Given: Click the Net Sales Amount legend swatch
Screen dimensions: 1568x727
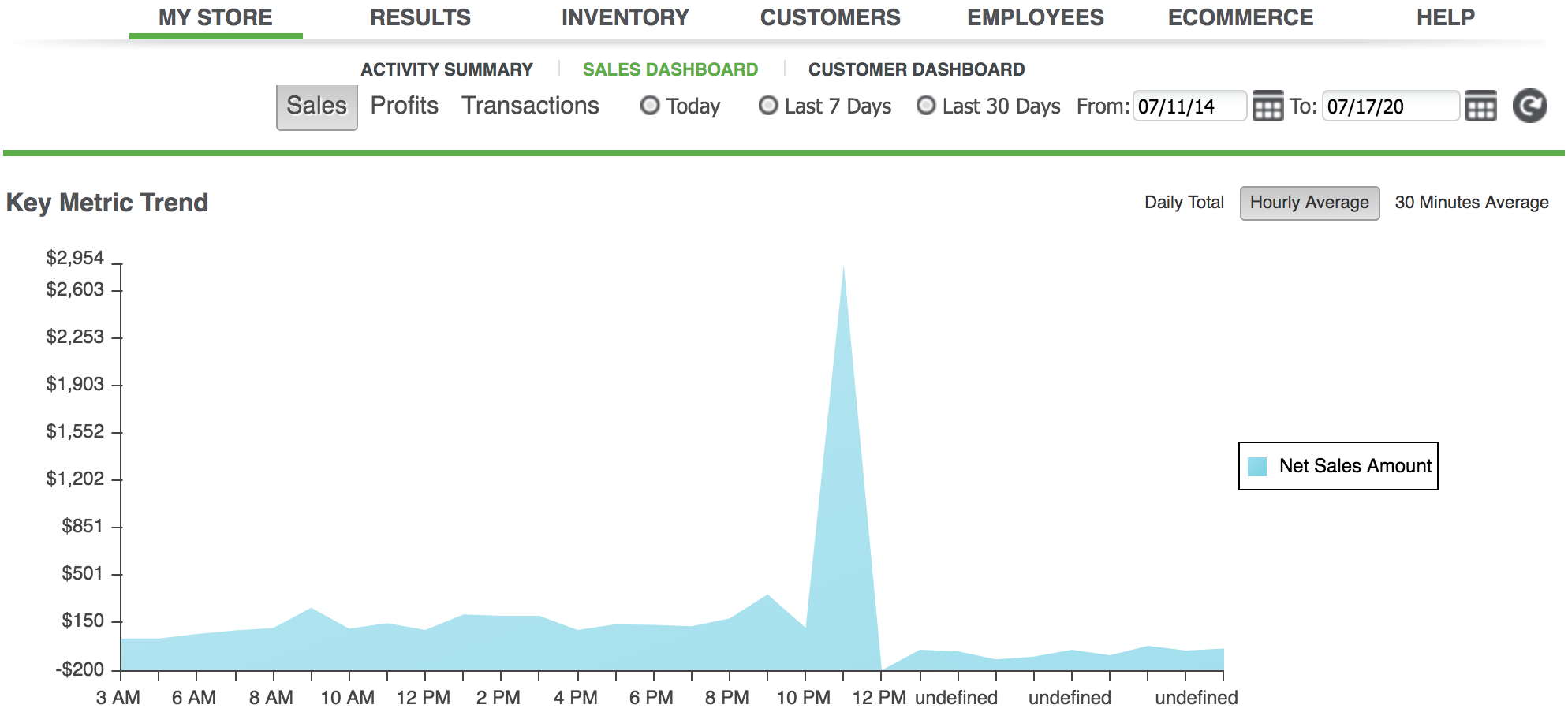Looking at the screenshot, I should pyautogui.click(x=1257, y=466).
